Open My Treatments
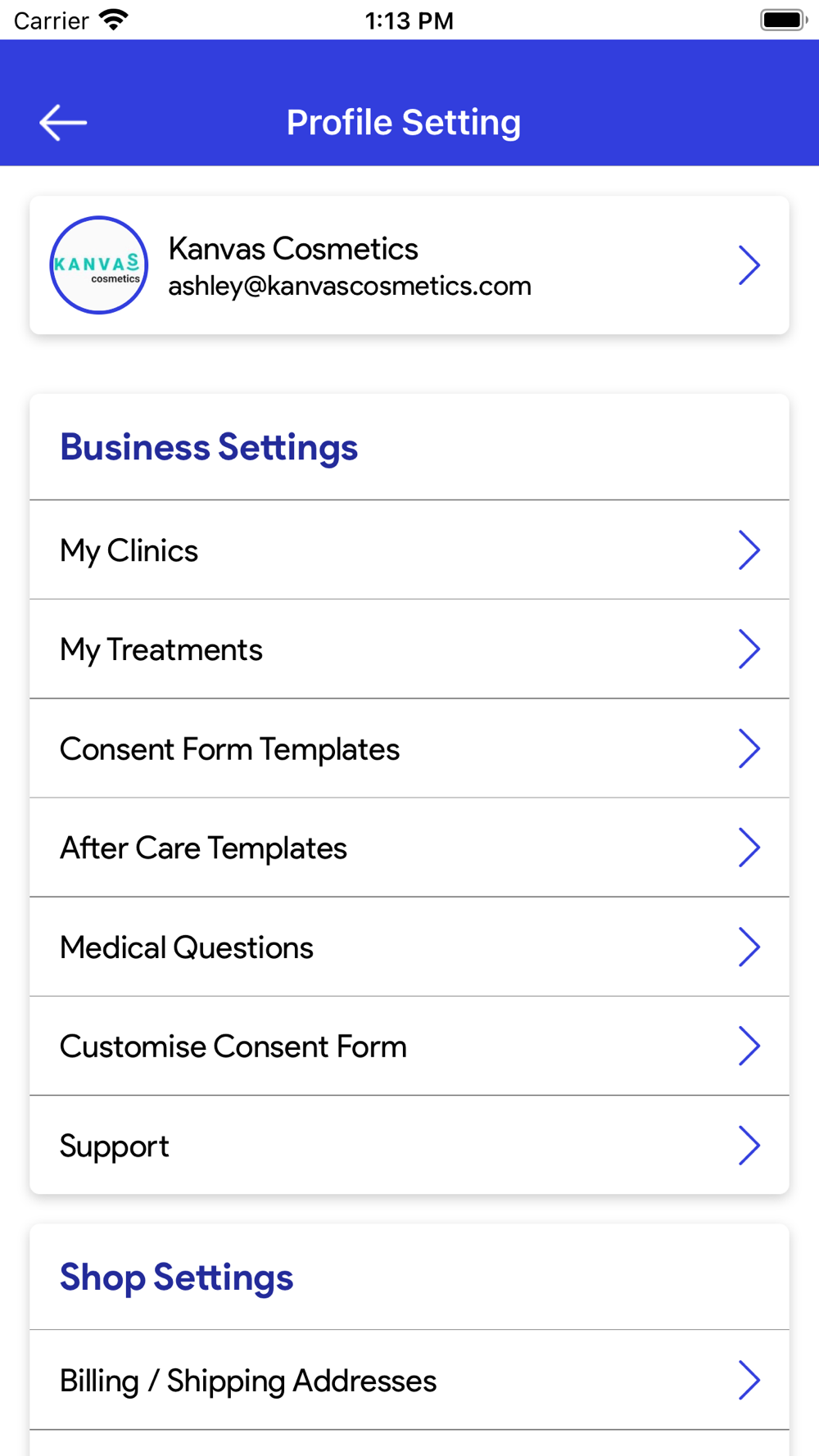Image resolution: width=819 pixels, height=1456 pixels. click(x=409, y=649)
